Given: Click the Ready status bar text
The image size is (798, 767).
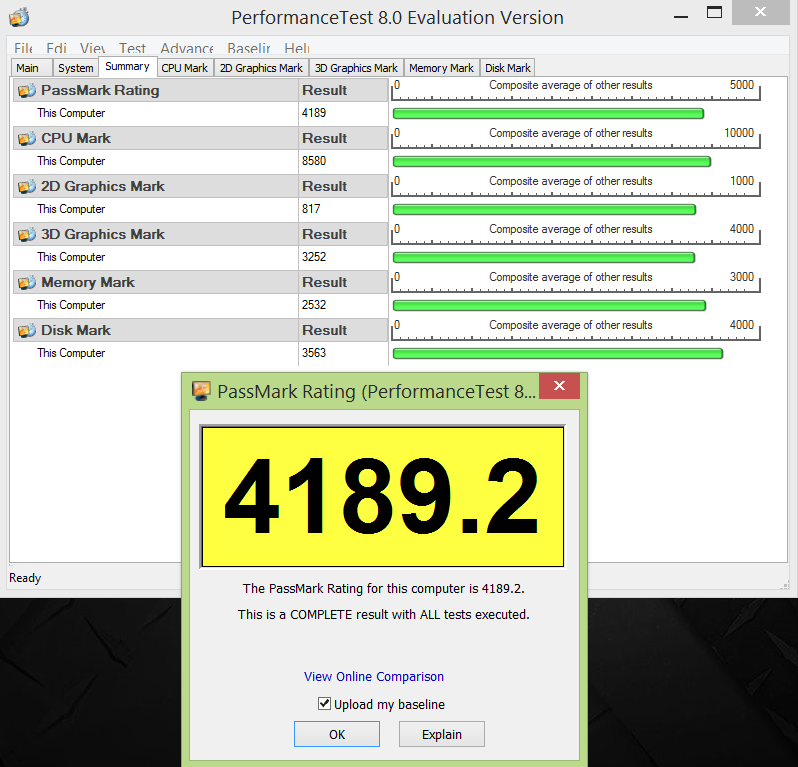Looking at the screenshot, I should pyautogui.click(x=25, y=578).
